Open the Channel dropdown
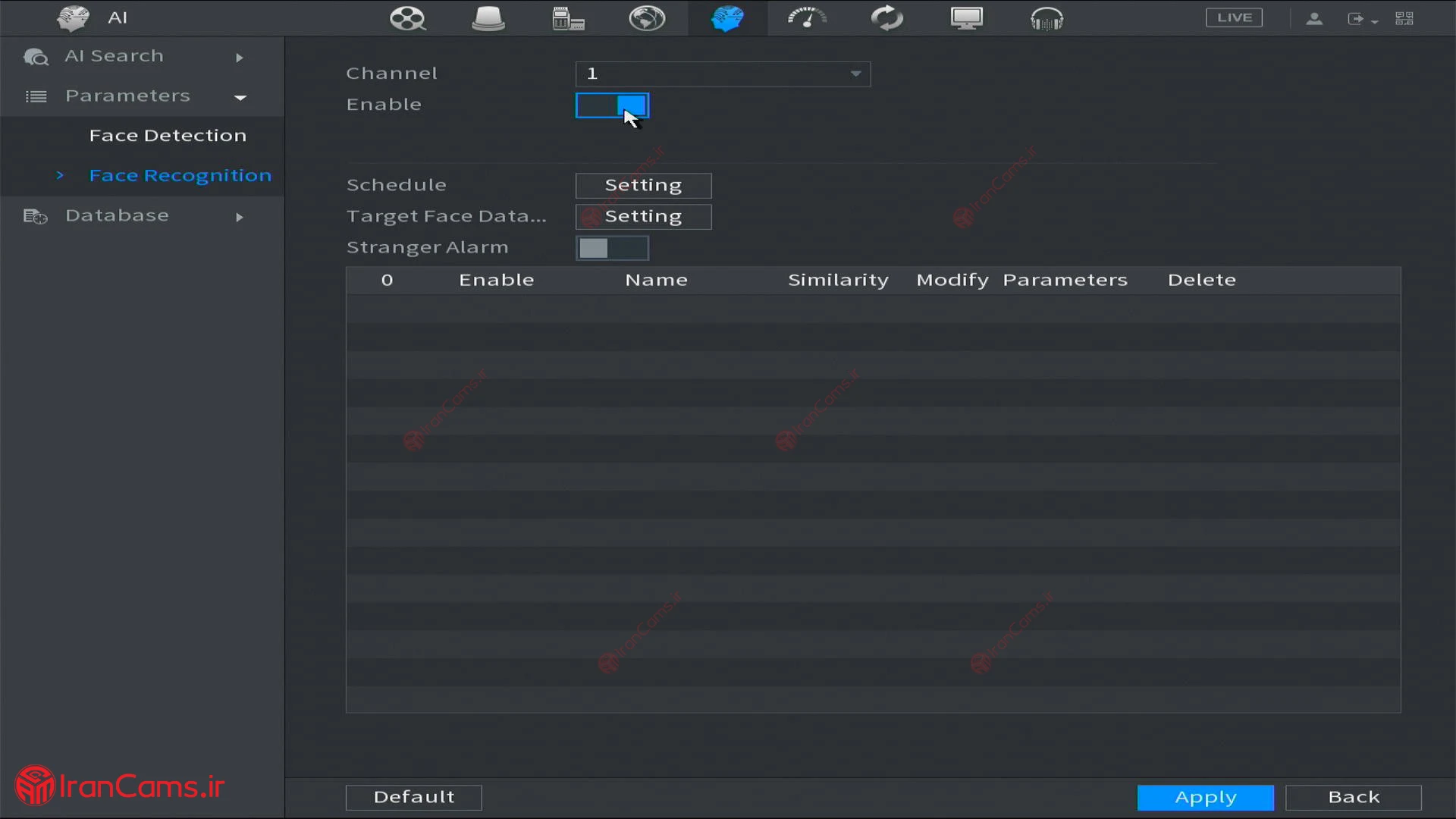1456x819 pixels. pos(722,74)
